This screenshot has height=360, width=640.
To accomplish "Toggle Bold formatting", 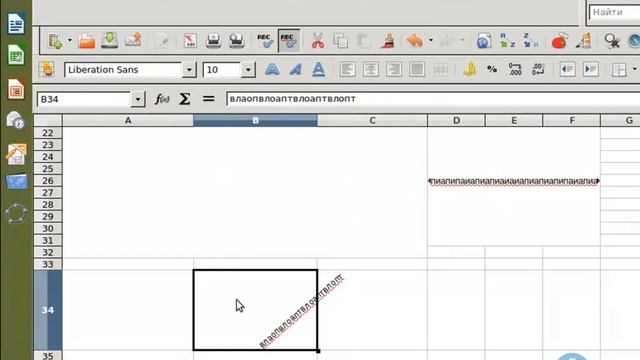I will [x=272, y=69].
